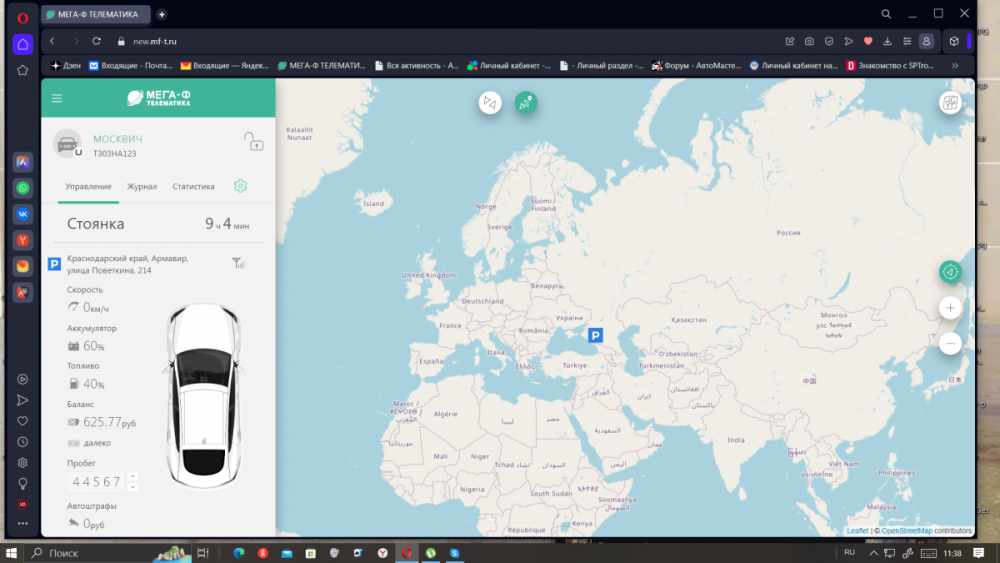Open the map layers selector button

click(950, 102)
